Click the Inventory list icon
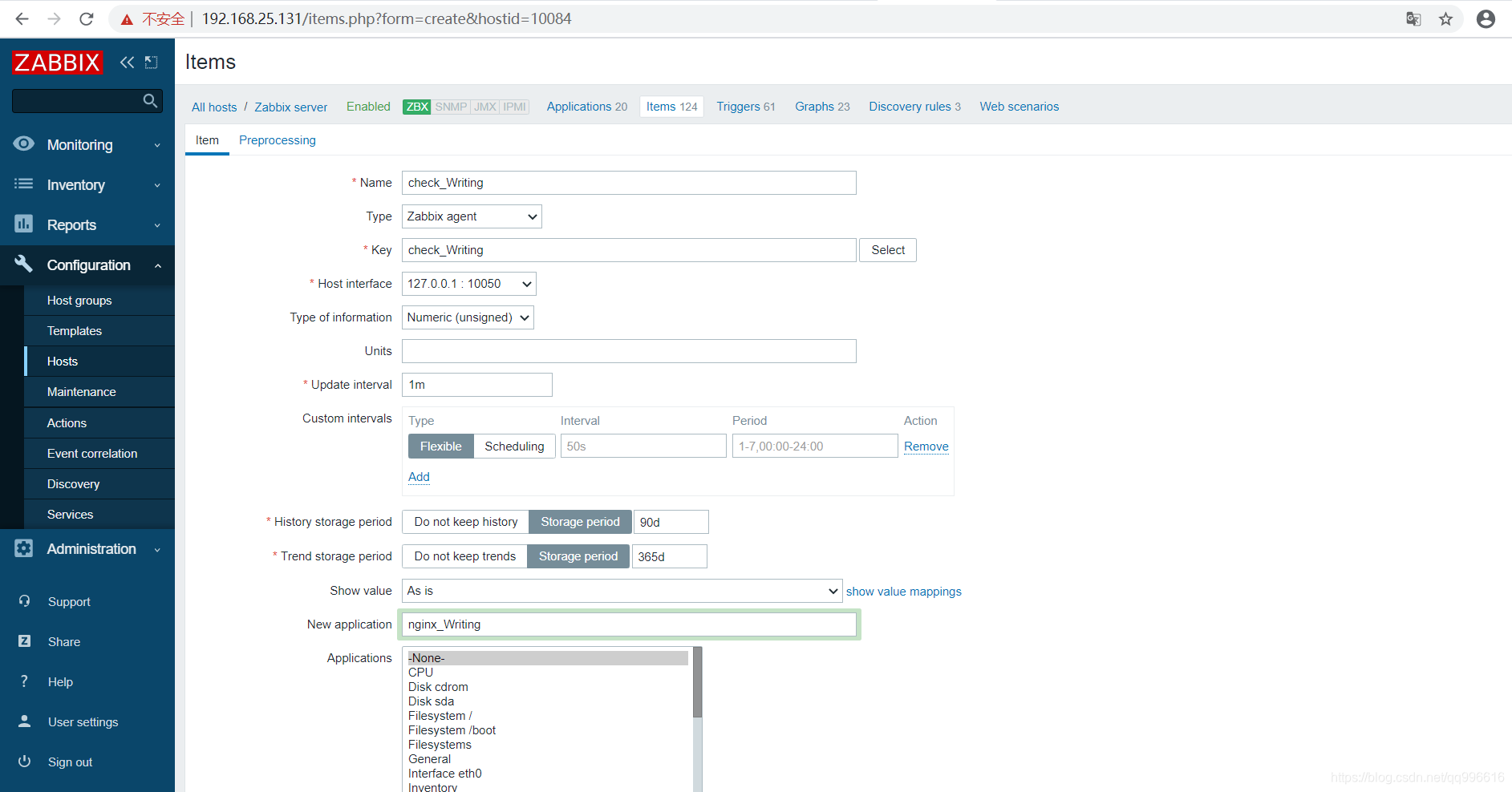The image size is (1512, 792). tap(24, 184)
